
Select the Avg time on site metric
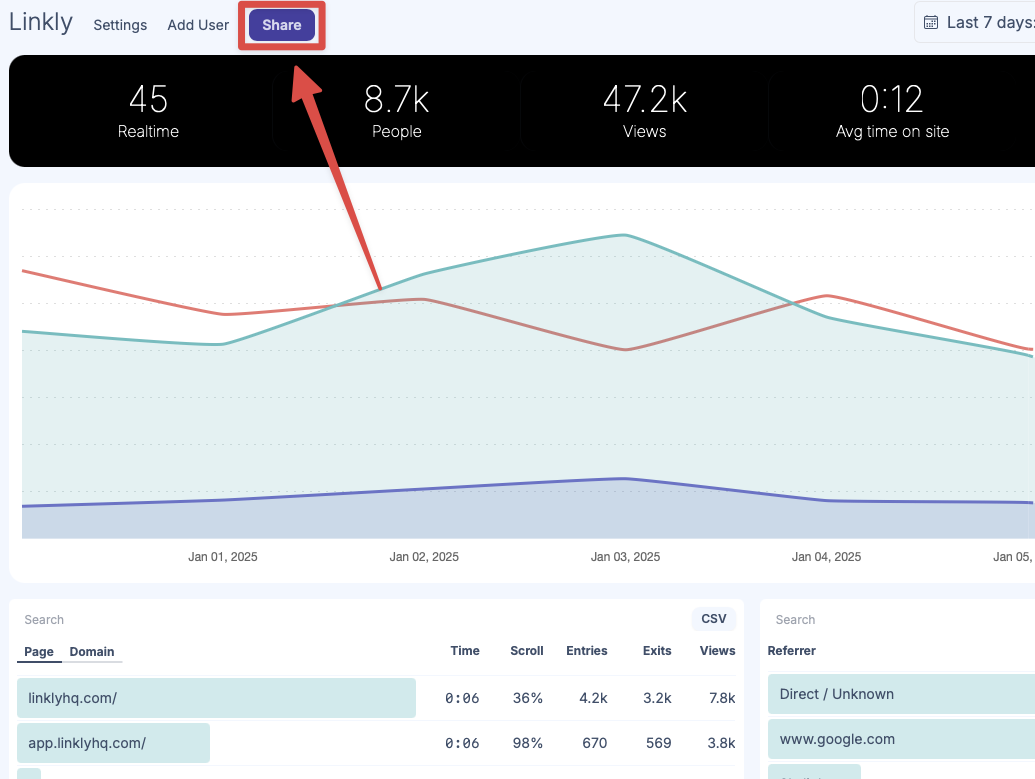coord(892,111)
